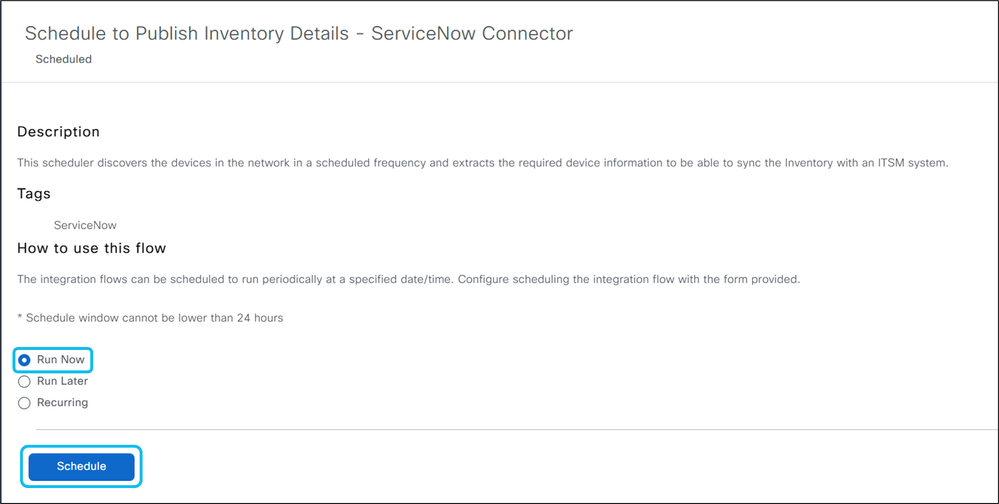Click the Recurring label text
This screenshot has height=504, width=999.
tap(62, 403)
